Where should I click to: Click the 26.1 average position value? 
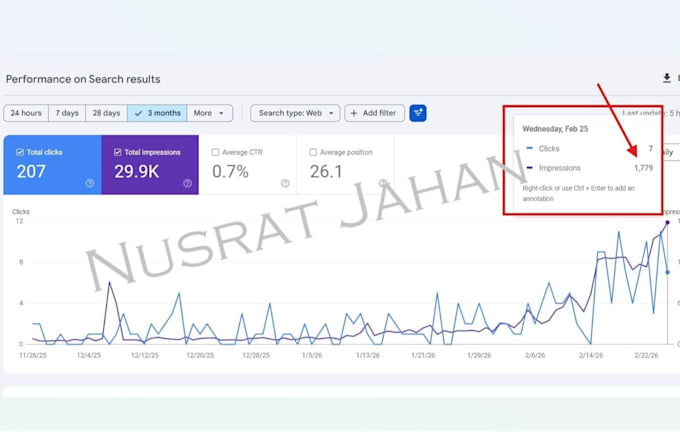[326, 172]
